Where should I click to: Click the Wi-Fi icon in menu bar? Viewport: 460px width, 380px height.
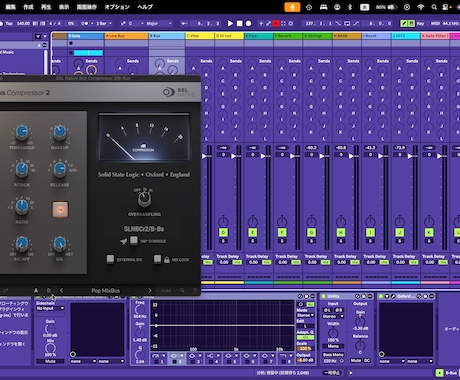pos(421,7)
